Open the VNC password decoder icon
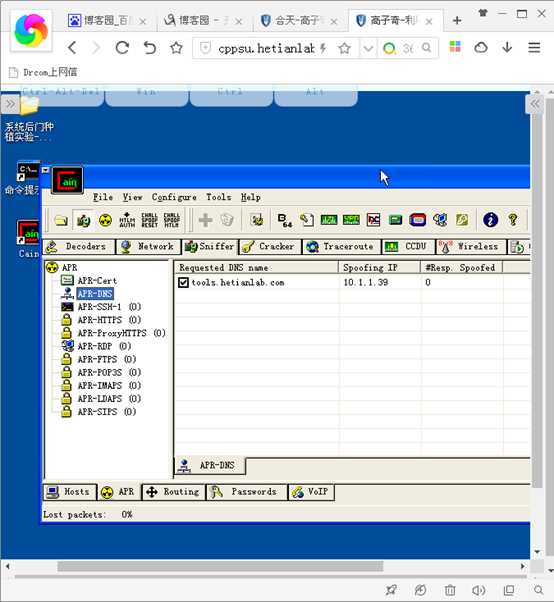Screen dimensions: 554x602 tap(374, 220)
